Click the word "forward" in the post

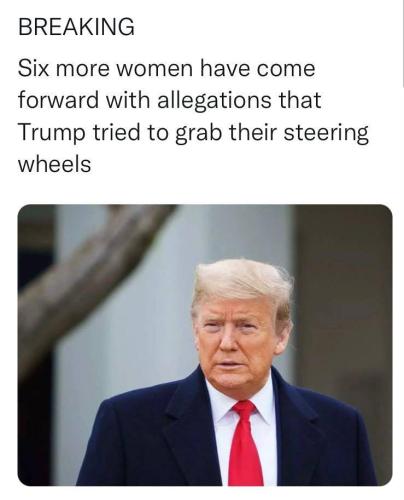58,100
